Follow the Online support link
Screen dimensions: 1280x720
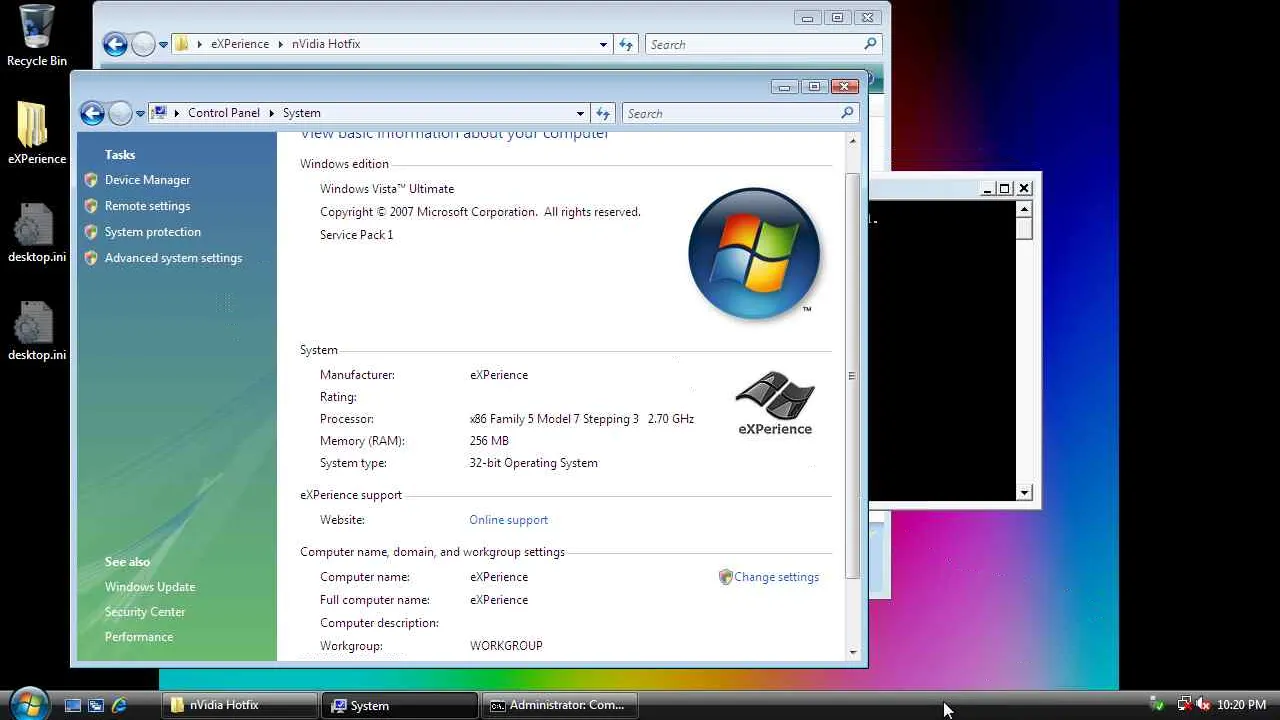coord(509,520)
